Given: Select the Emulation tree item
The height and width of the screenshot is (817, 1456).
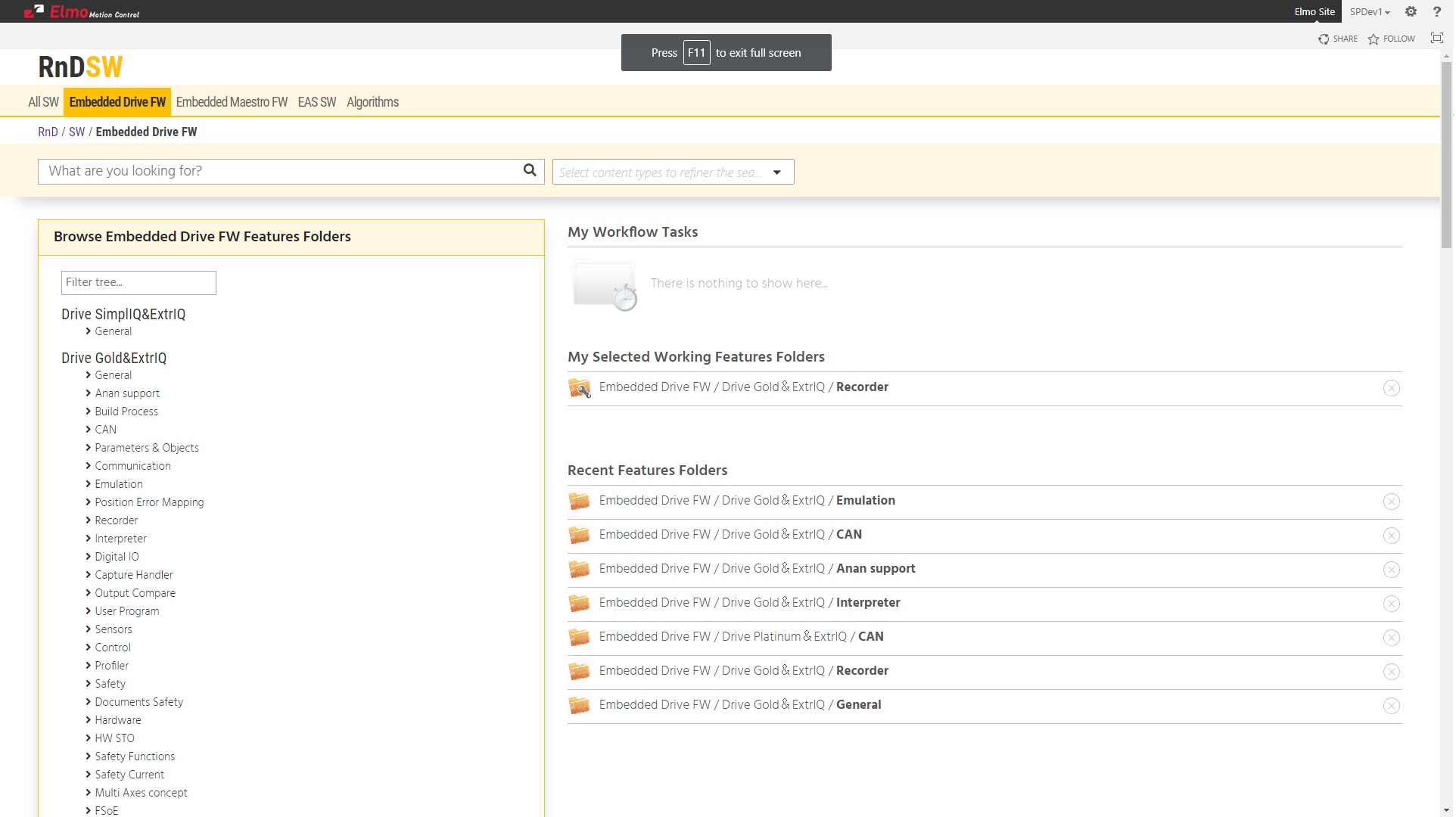Looking at the screenshot, I should click(119, 484).
